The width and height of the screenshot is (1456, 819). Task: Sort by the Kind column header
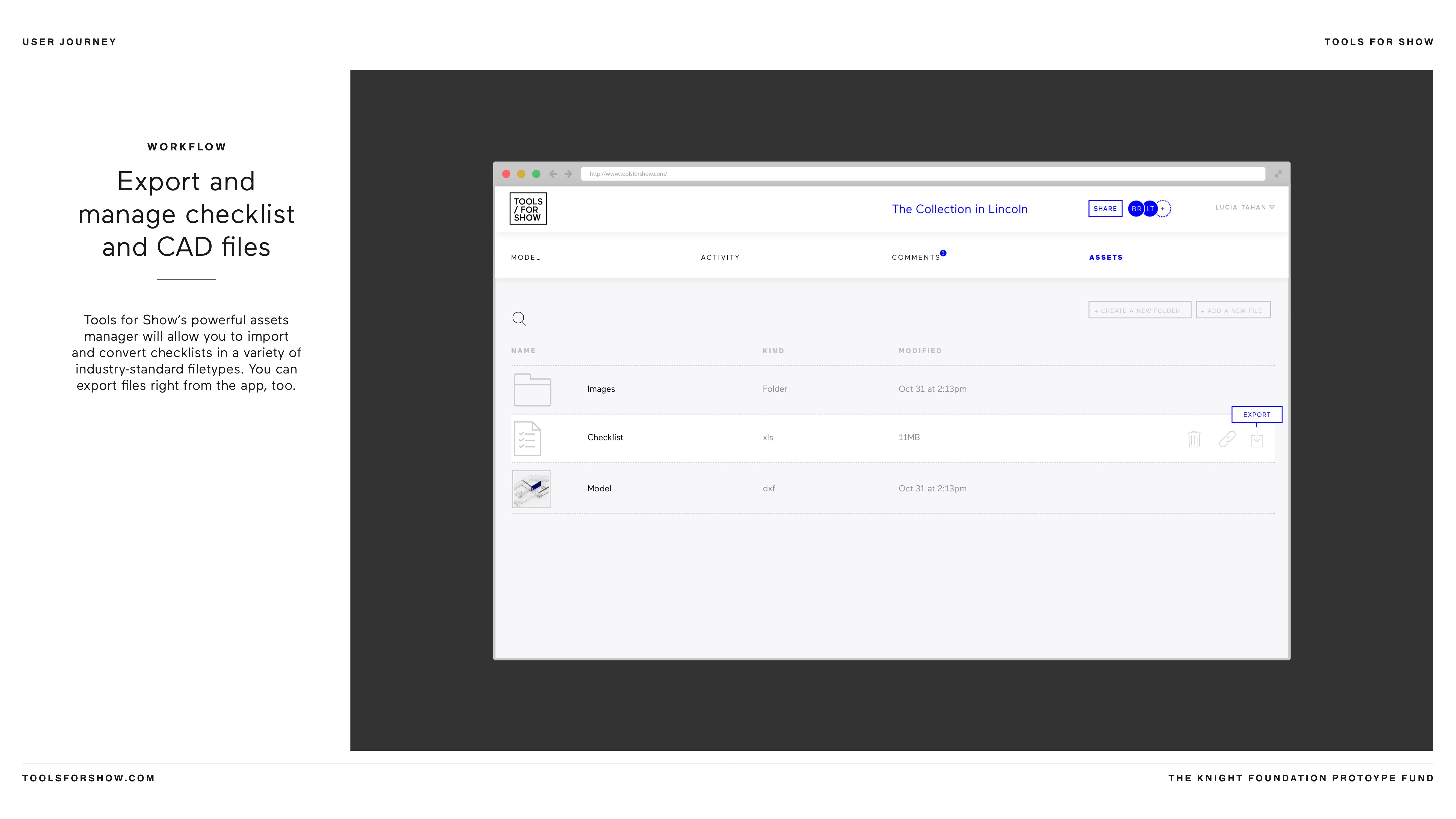pos(773,351)
